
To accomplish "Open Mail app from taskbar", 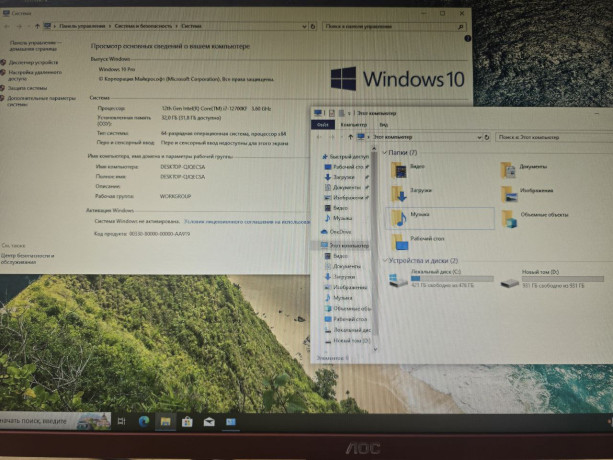I will pos(209,422).
